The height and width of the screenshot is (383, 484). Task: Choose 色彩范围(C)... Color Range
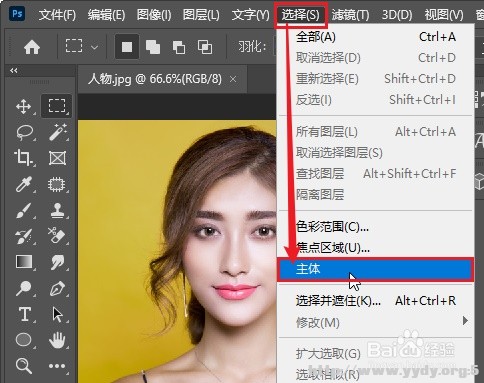coord(376,227)
